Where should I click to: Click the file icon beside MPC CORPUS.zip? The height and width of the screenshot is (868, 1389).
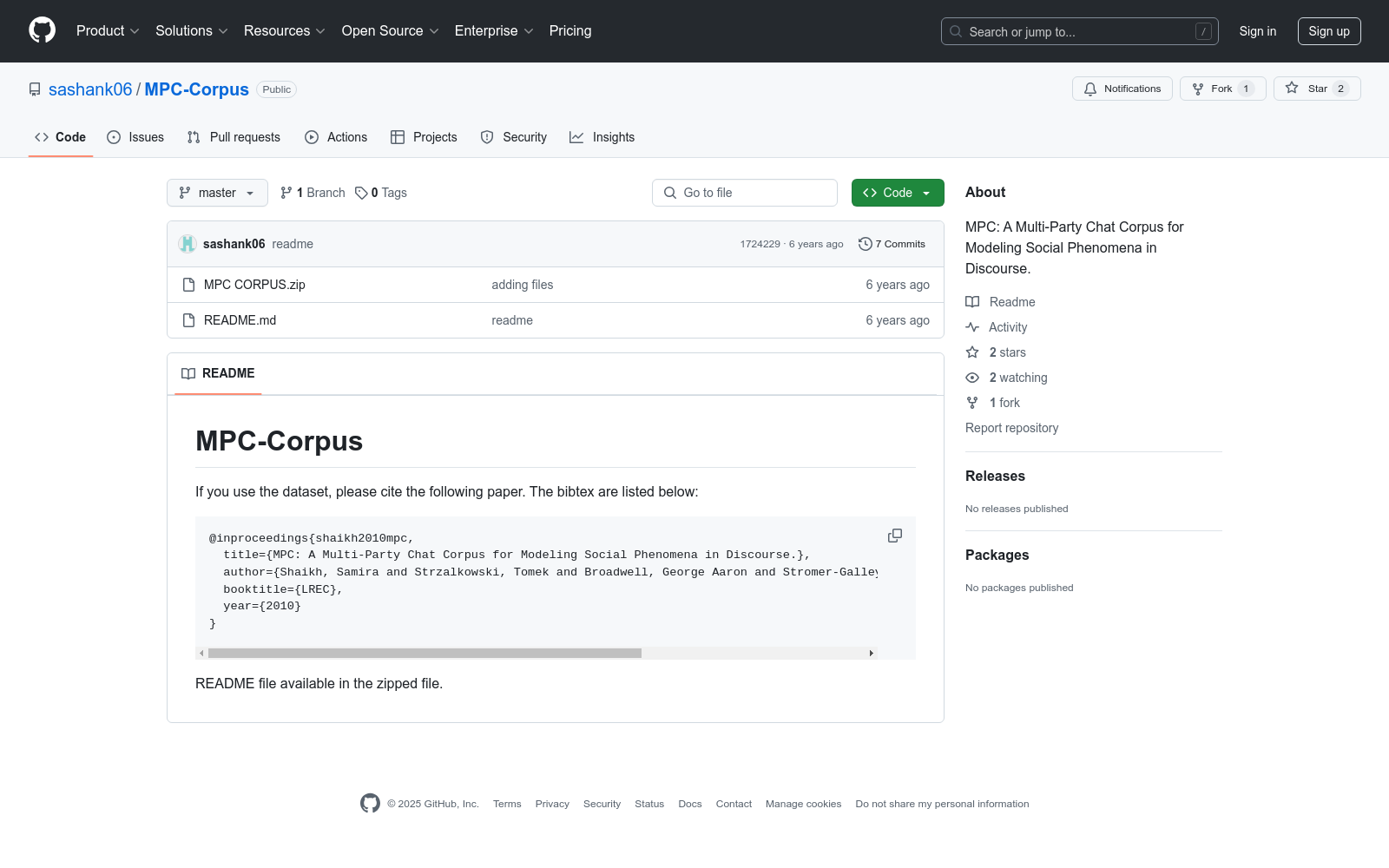point(188,285)
